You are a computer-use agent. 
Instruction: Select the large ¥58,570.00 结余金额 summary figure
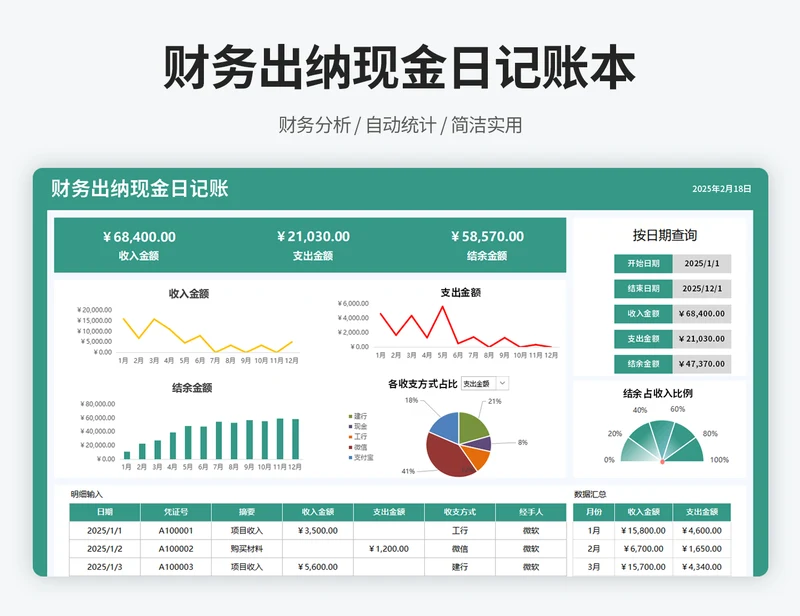[x=487, y=237]
